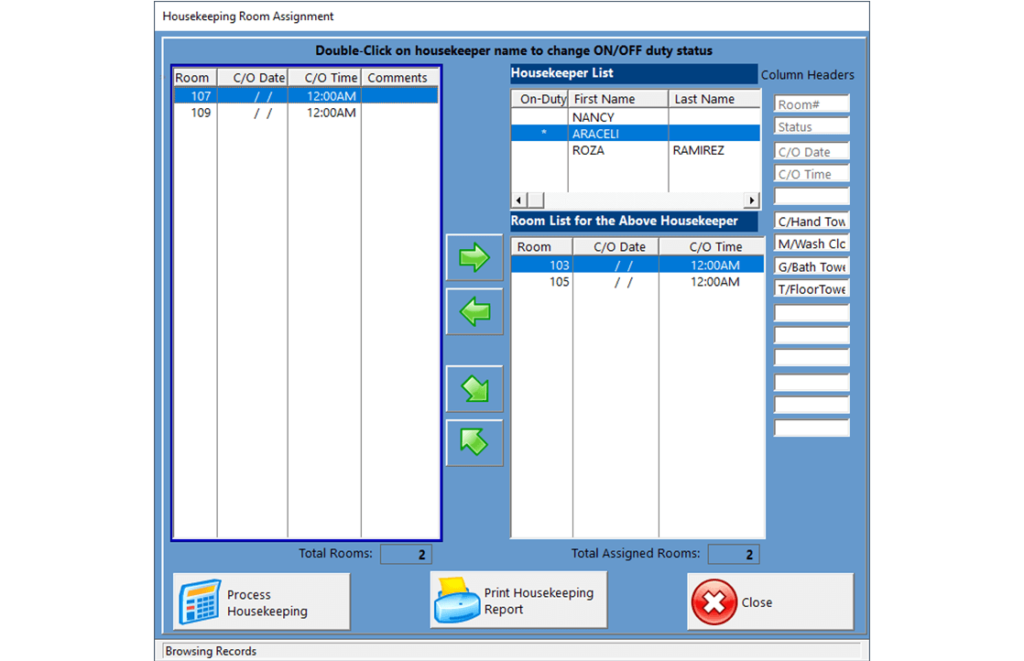The width and height of the screenshot is (1024, 661).
Task: Click the Status column header field
Action: (x=811, y=127)
